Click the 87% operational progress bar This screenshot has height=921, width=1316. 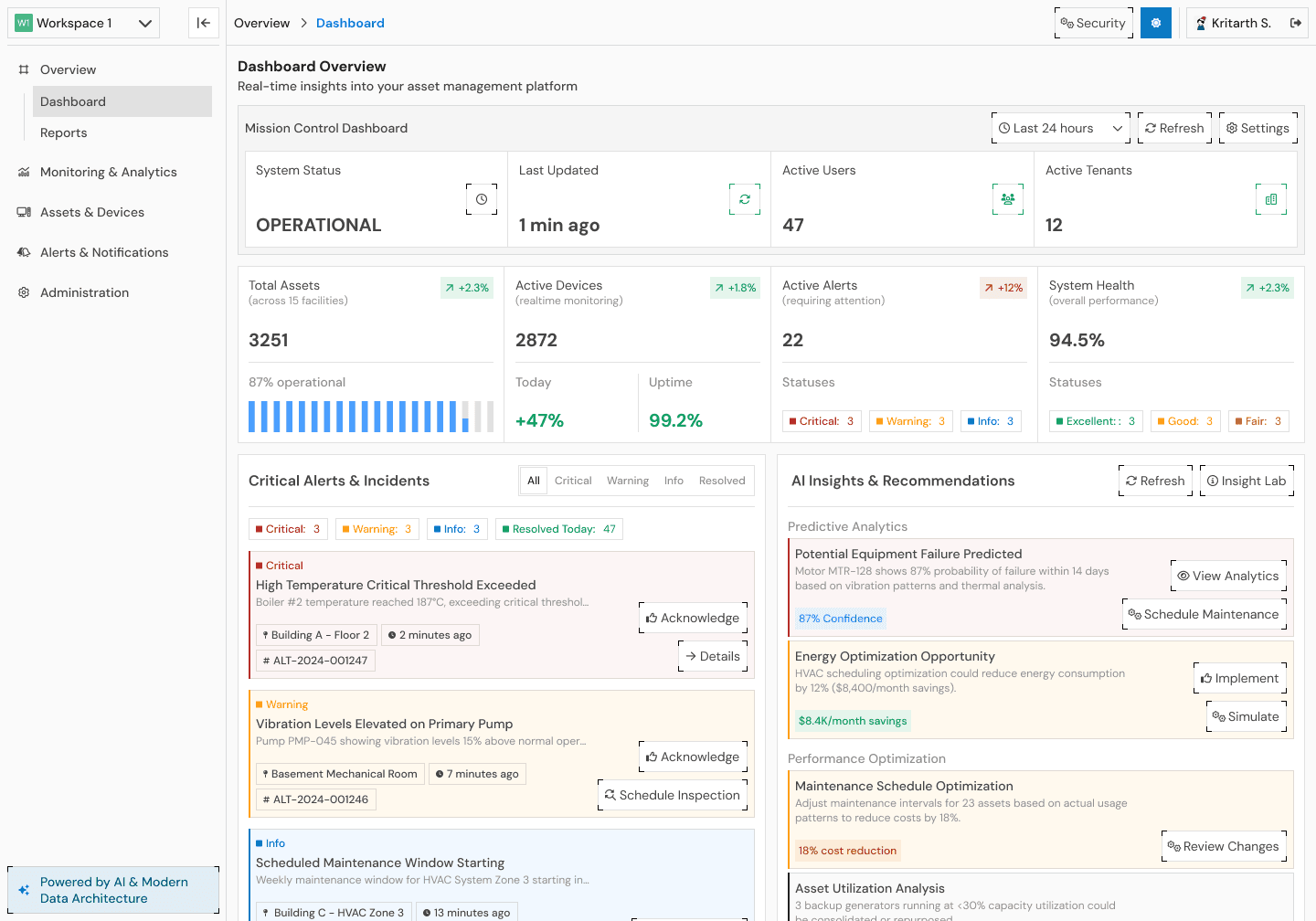(371, 417)
